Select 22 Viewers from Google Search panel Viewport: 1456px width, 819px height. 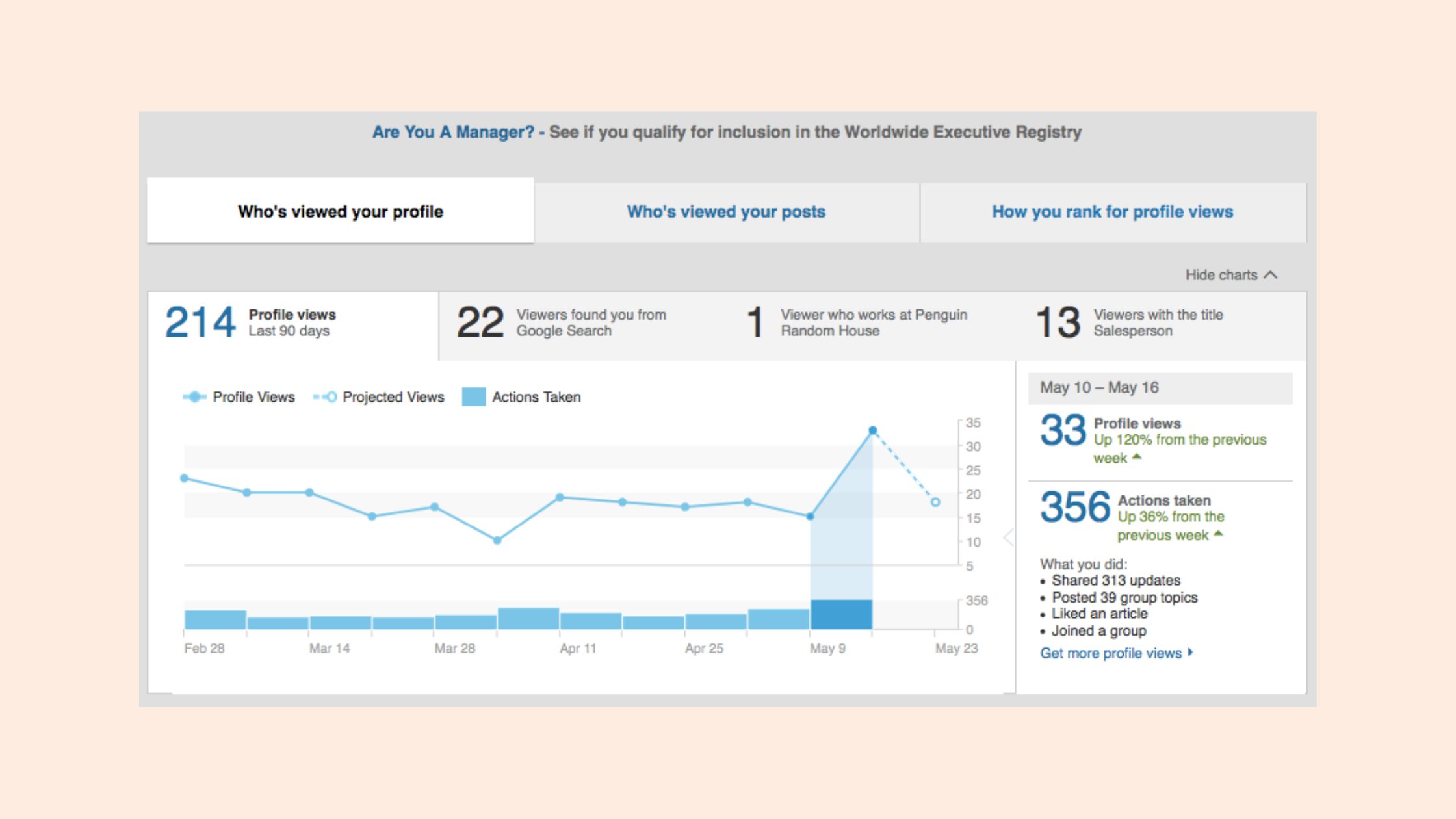(582, 323)
